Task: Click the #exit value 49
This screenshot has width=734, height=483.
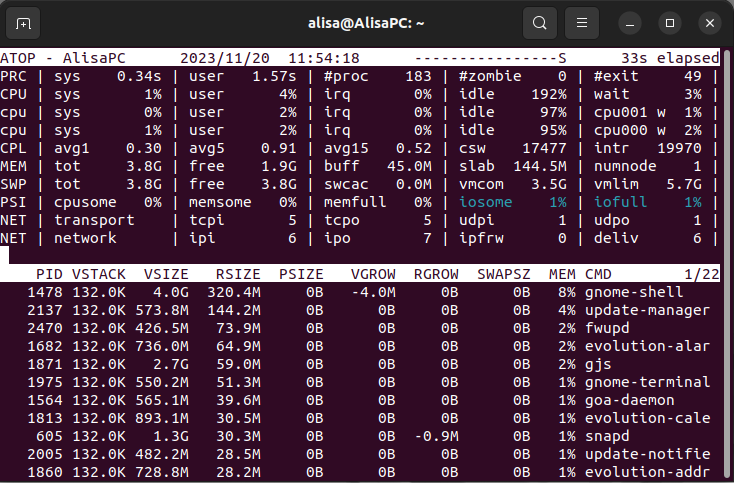Action: (x=693, y=76)
